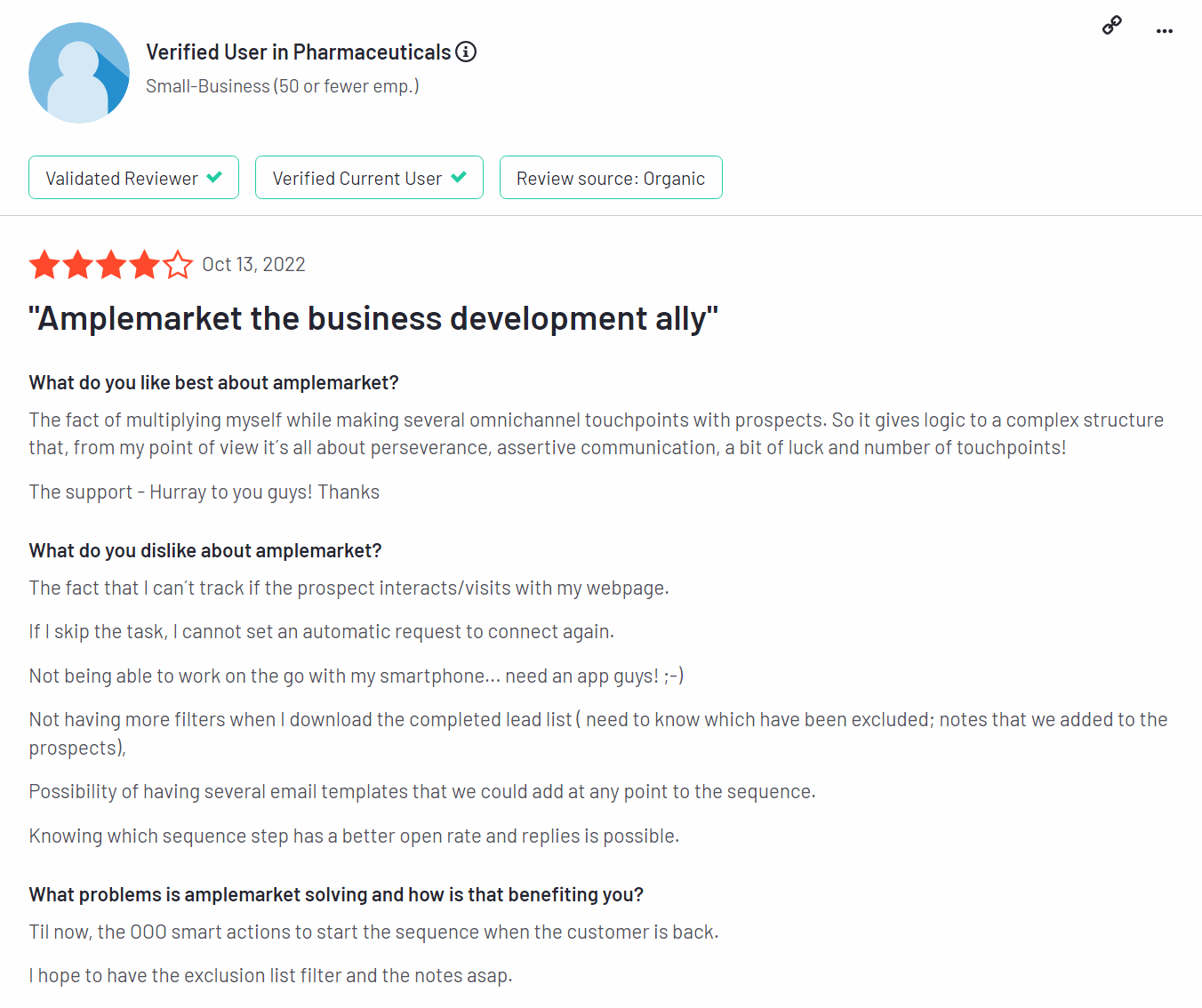
Task: Click the info icon beside Verified User
Action: click(466, 52)
